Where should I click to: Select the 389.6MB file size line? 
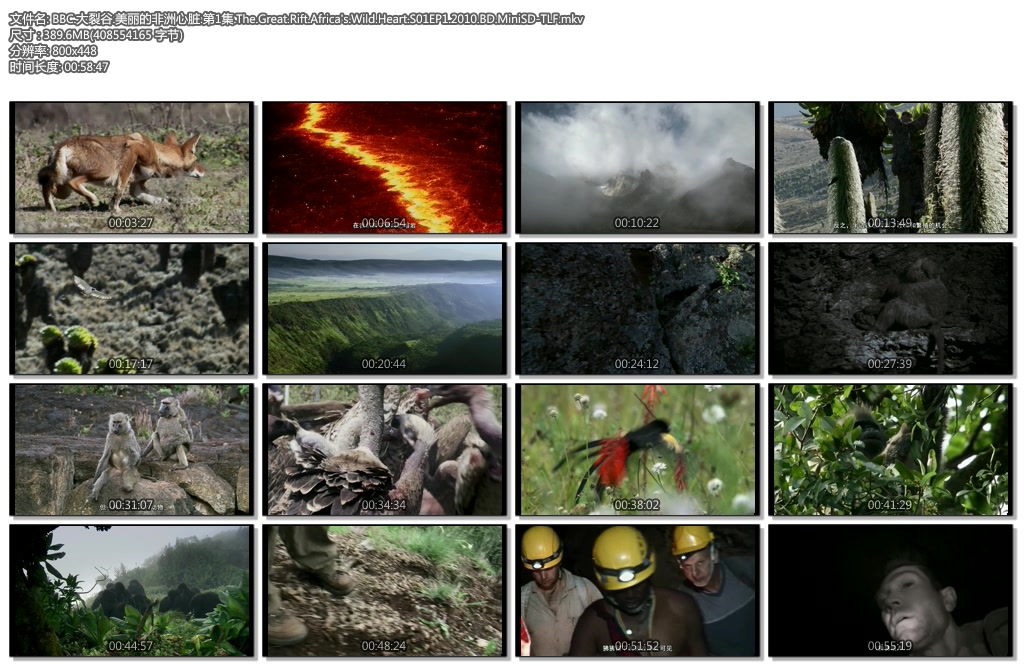click(x=96, y=35)
